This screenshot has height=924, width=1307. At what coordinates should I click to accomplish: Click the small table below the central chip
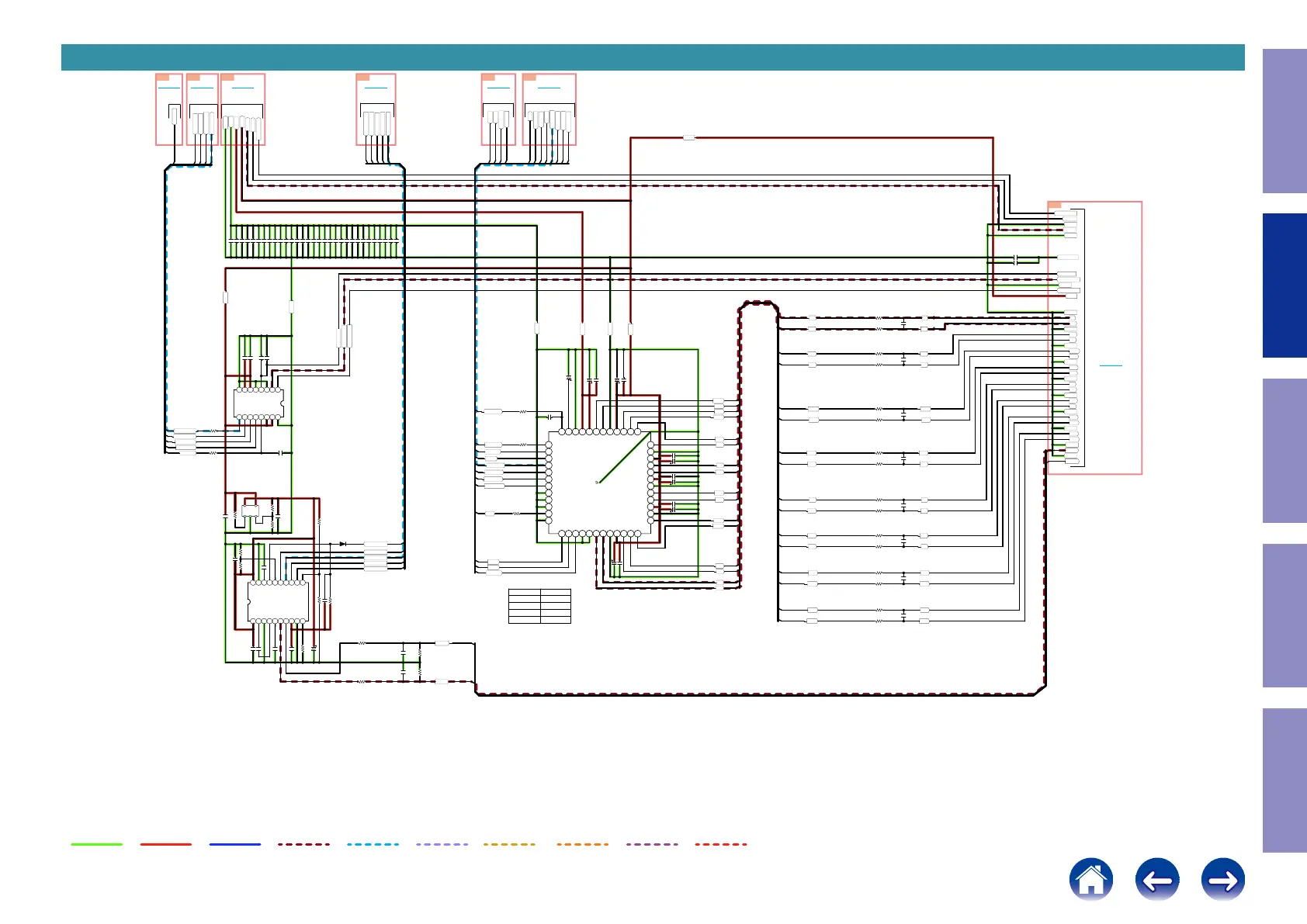[x=539, y=606]
